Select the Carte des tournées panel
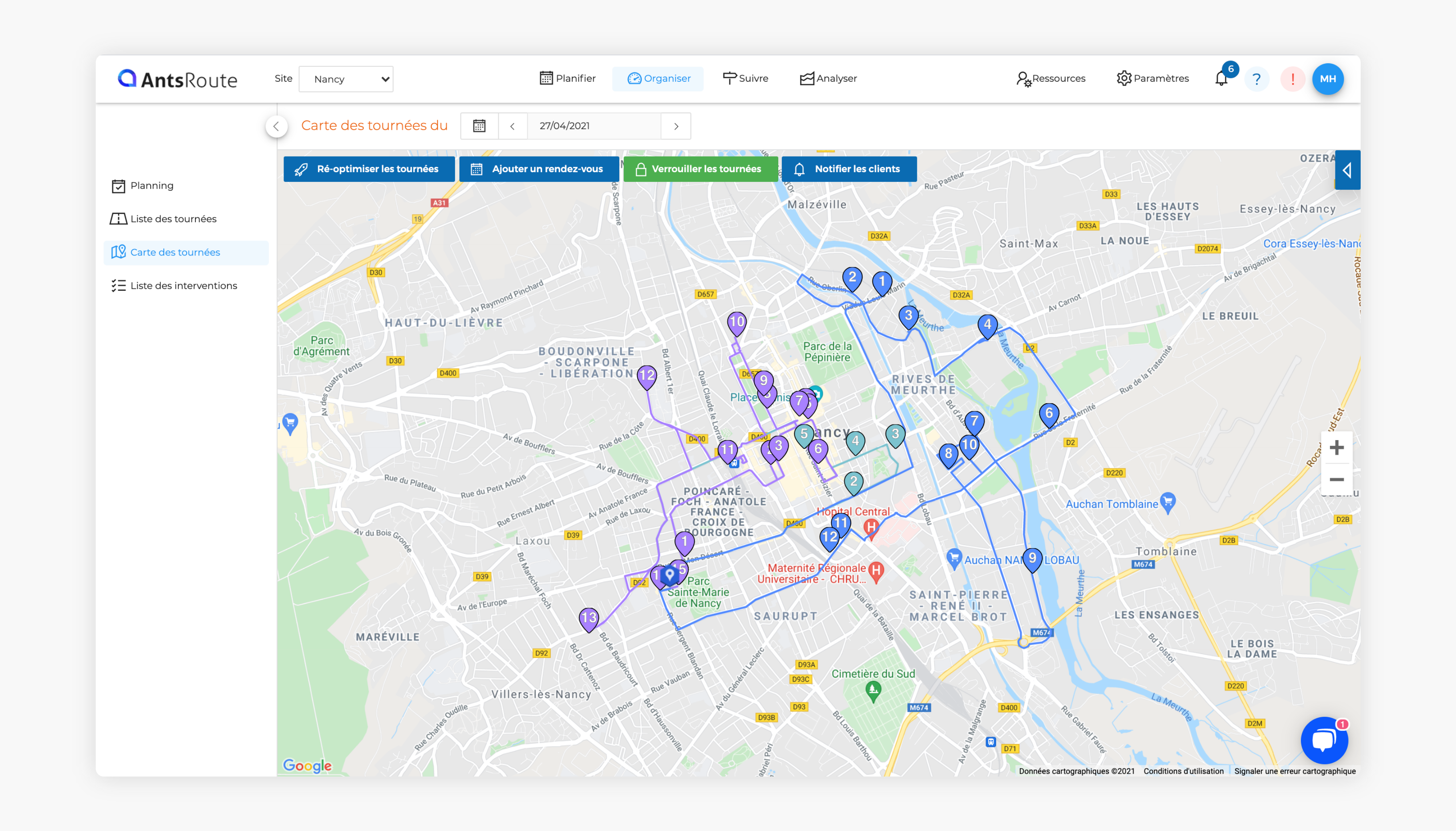The height and width of the screenshot is (831, 1456). (x=175, y=252)
